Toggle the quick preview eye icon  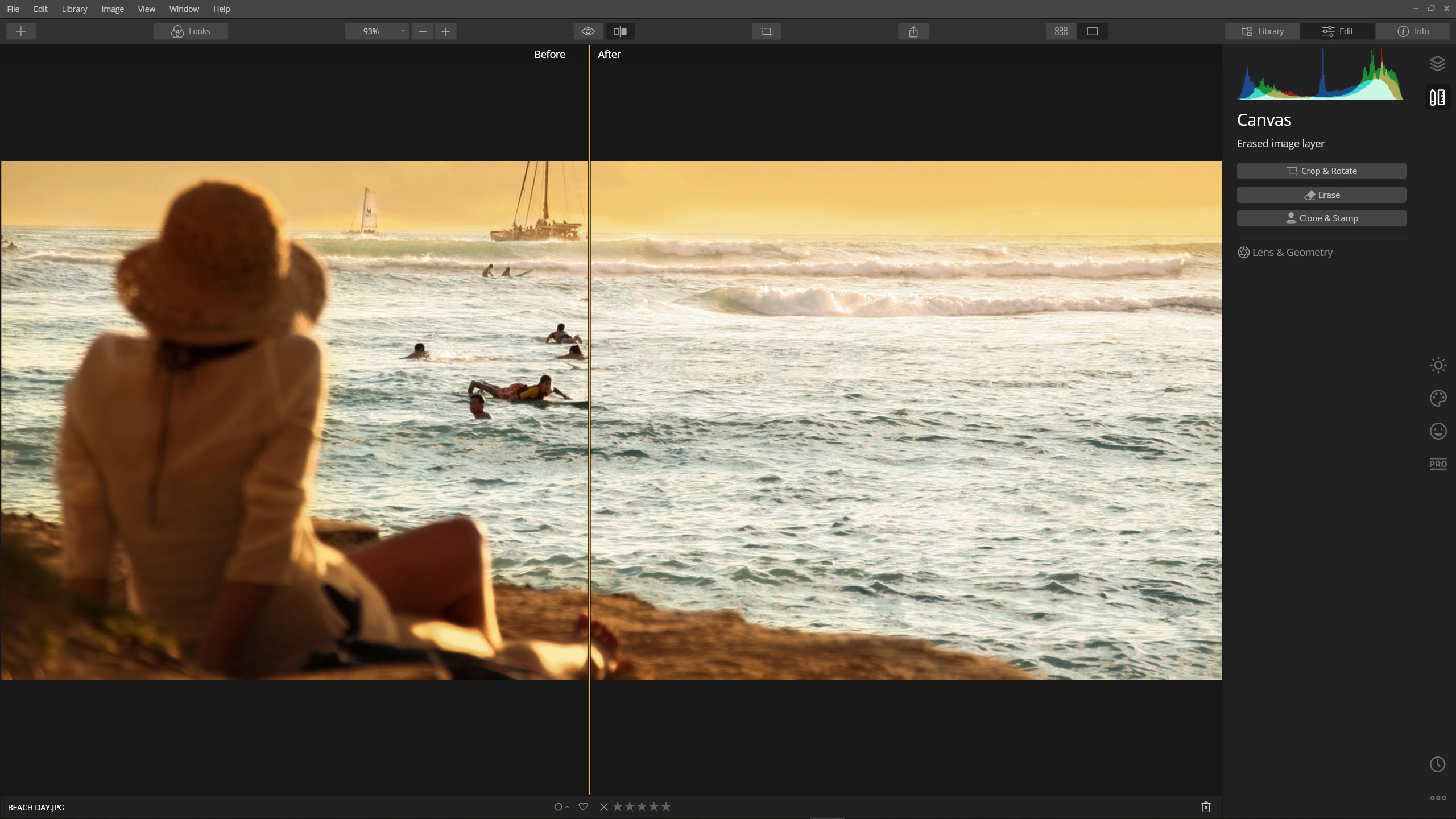tap(588, 31)
